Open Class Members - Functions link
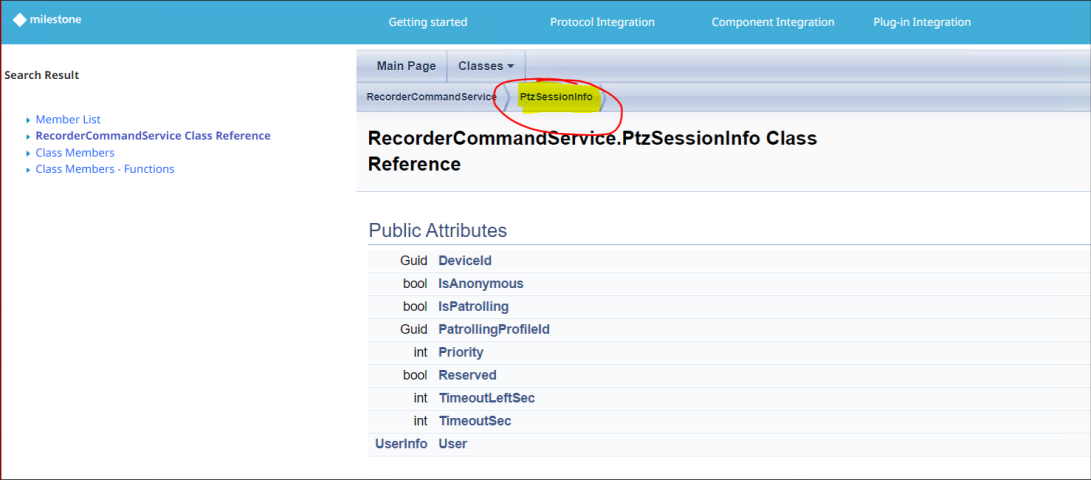 [105, 169]
